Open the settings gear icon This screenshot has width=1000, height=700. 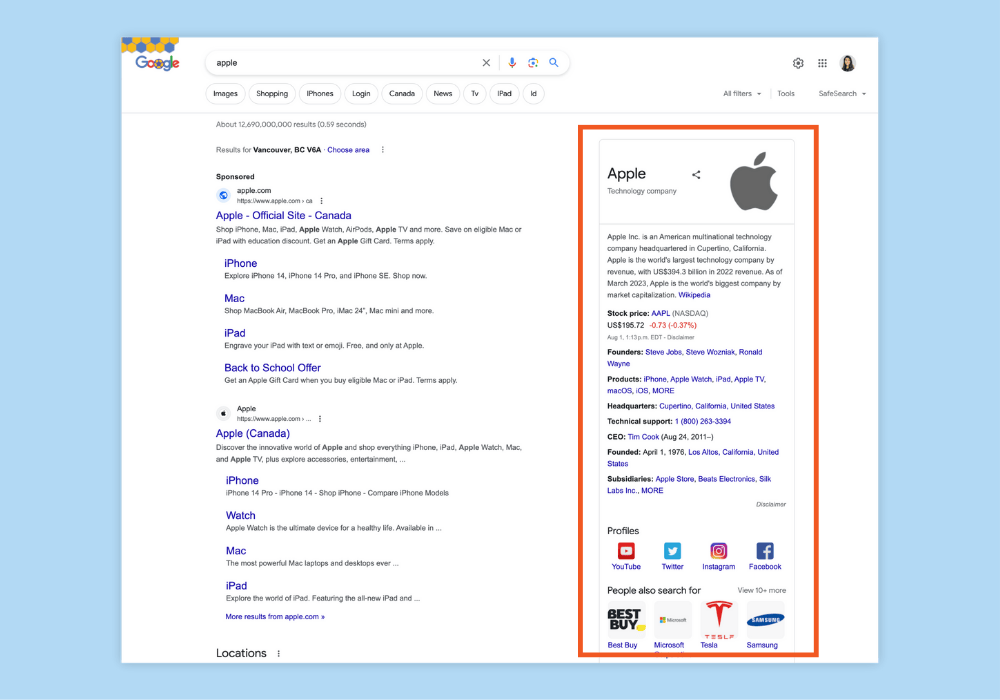pyautogui.click(x=798, y=63)
